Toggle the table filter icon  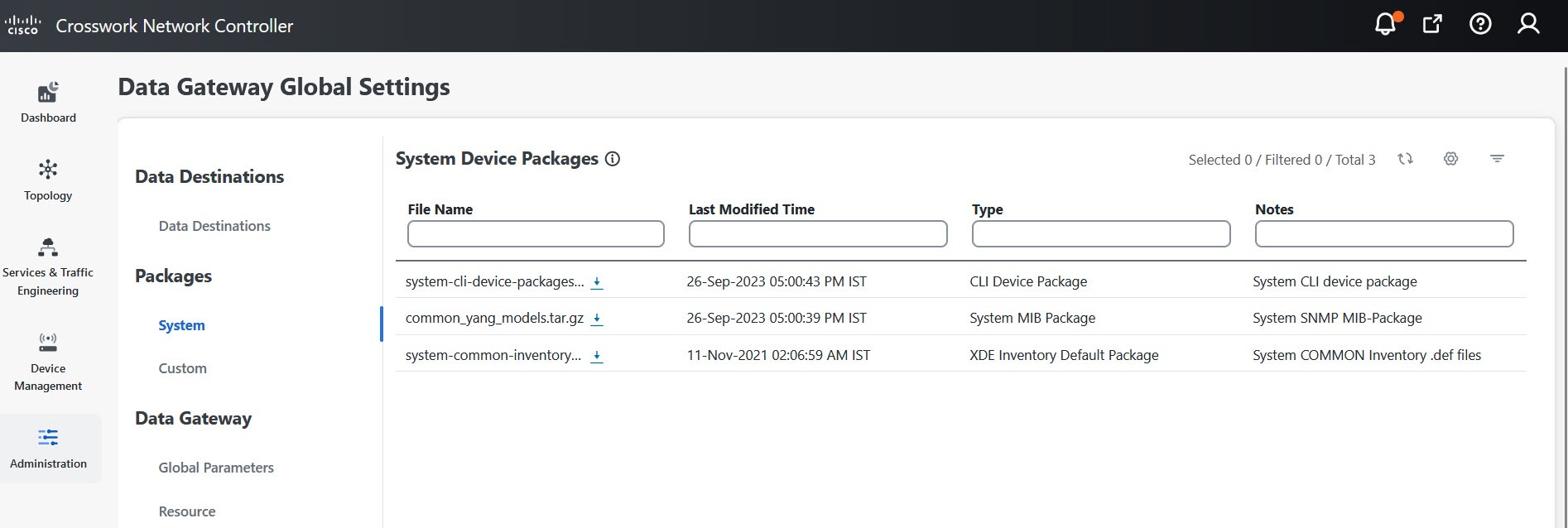1497,159
